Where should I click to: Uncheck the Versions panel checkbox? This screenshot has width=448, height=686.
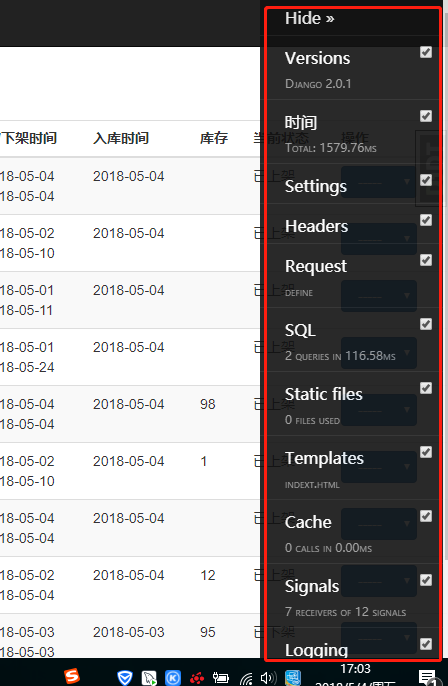(426, 52)
